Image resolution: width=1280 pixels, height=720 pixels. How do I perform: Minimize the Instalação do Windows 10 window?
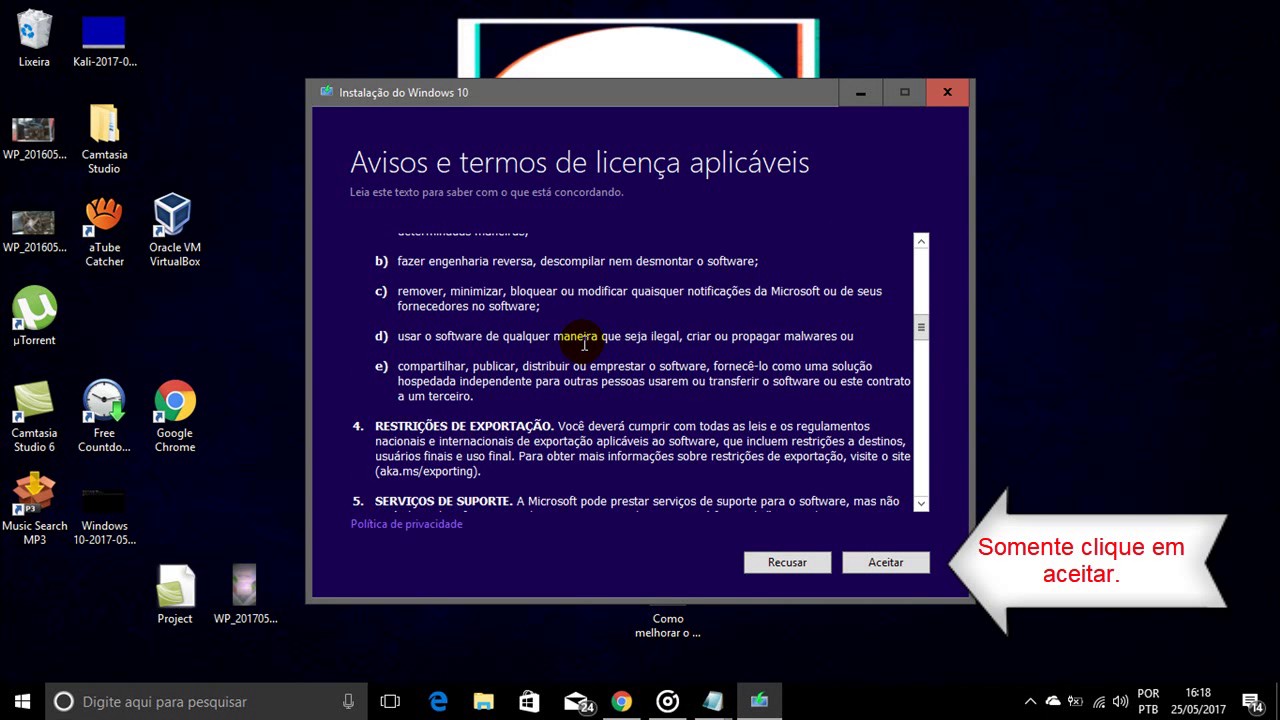point(860,92)
